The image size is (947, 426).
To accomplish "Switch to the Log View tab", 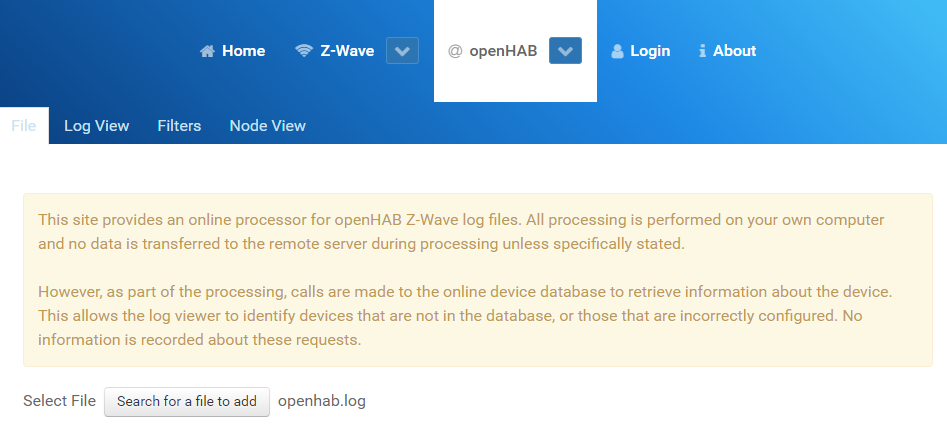I will point(96,126).
